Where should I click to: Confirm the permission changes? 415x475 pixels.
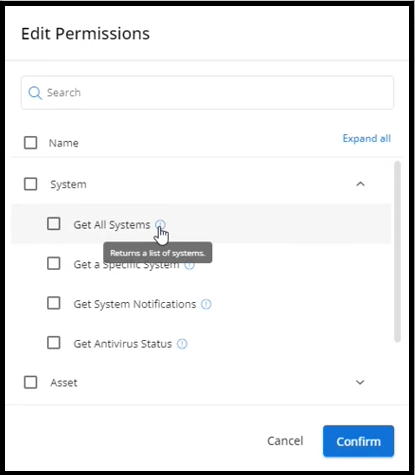(x=358, y=441)
